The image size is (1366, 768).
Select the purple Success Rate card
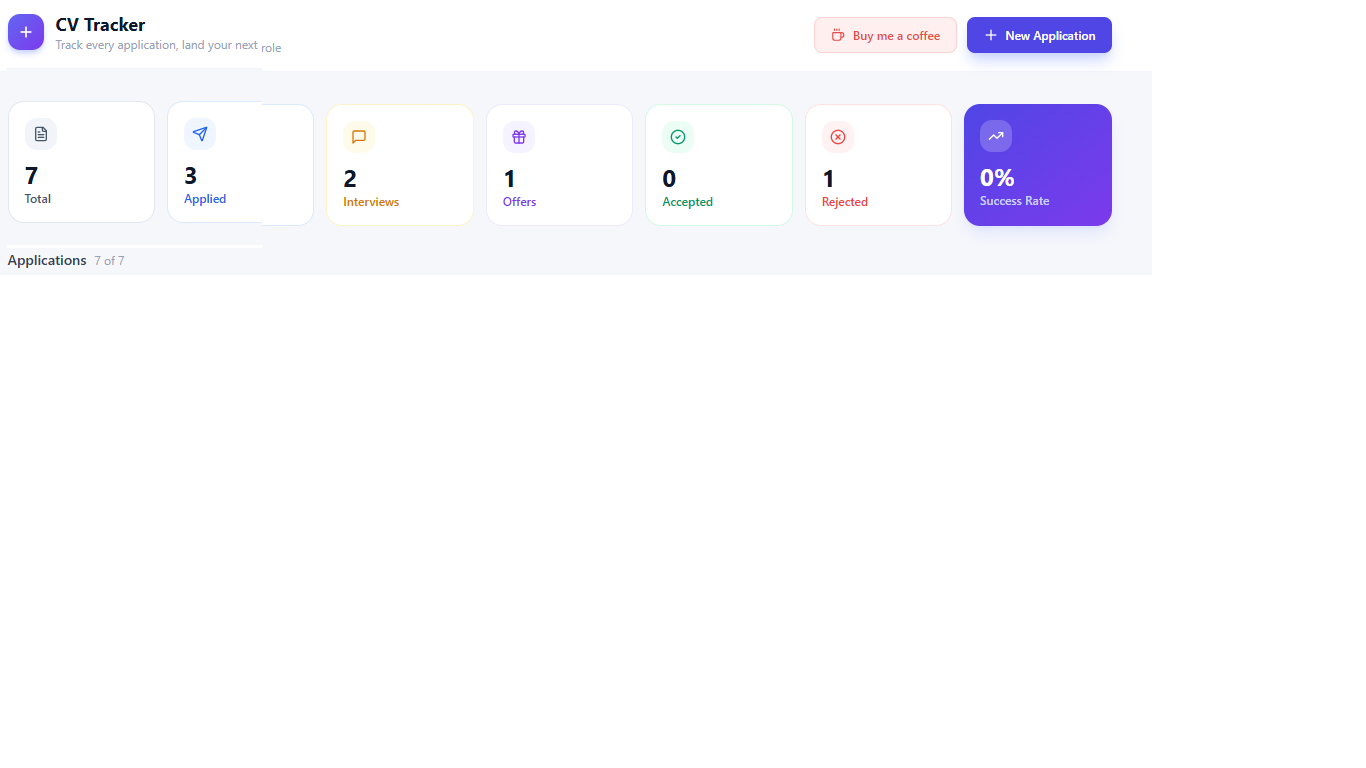[1037, 164]
